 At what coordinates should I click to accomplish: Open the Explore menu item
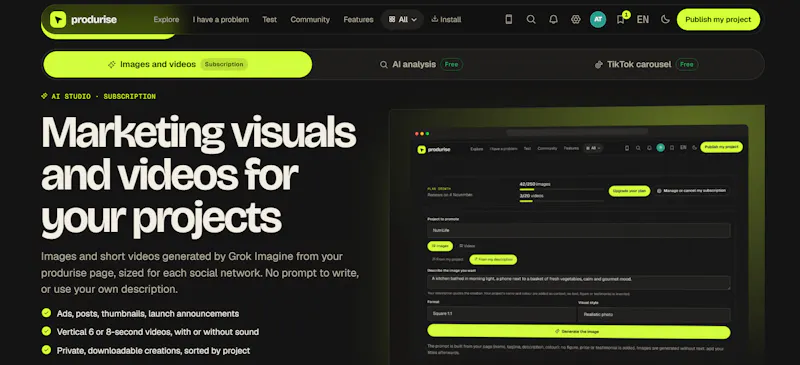point(166,19)
